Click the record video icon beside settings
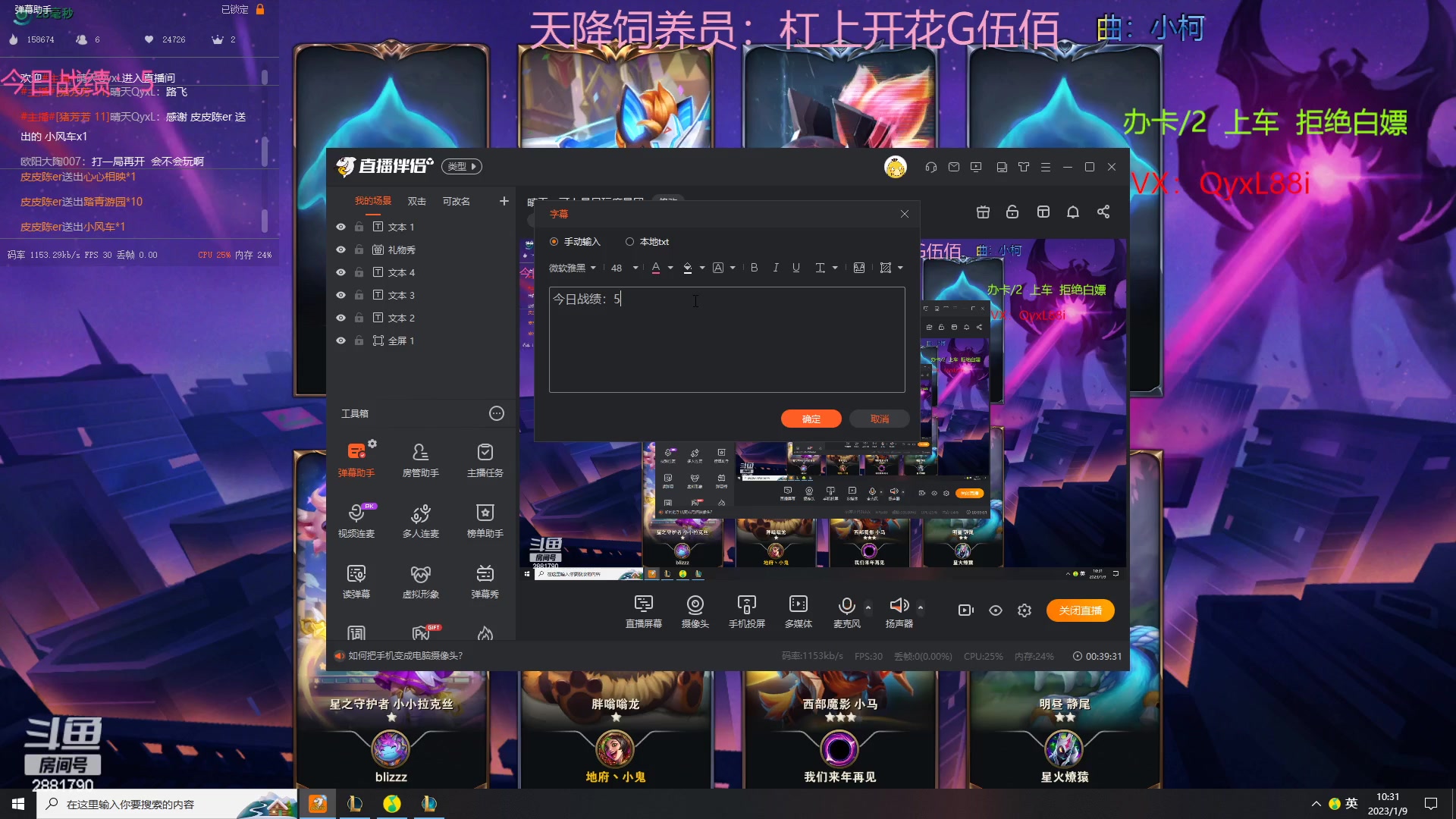Viewport: 1456px width, 819px height. click(x=965, y=610)
